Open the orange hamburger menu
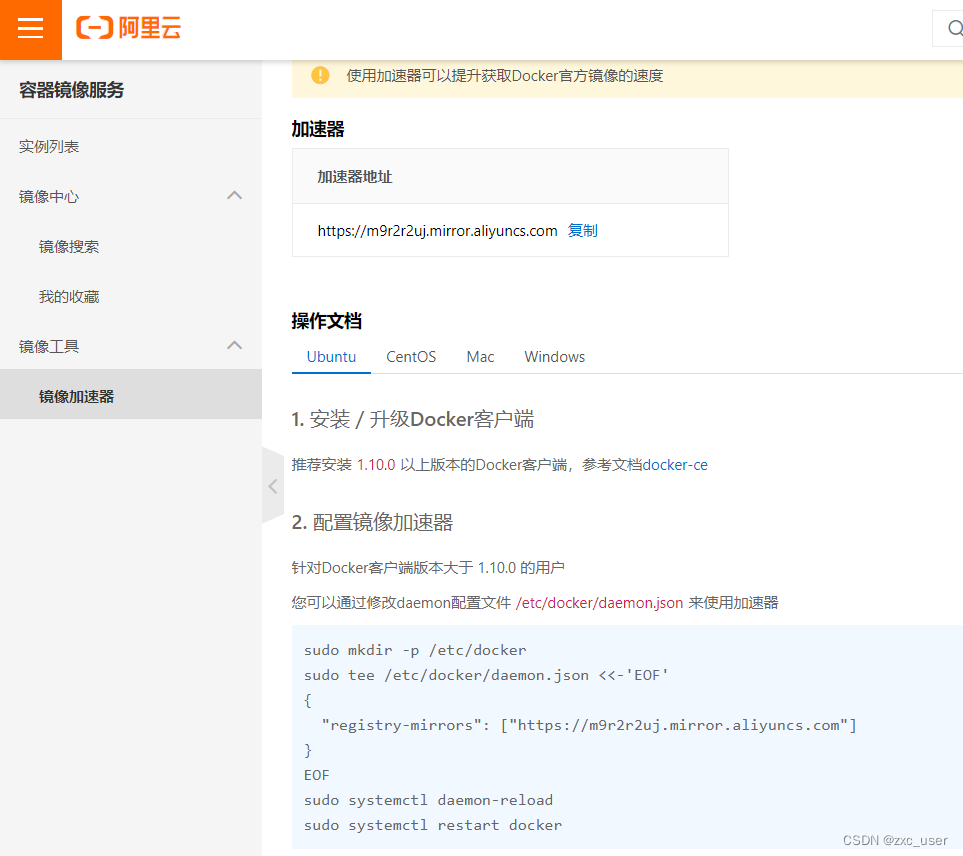This screenshot has height=856, width=963. tap(31, 29)
